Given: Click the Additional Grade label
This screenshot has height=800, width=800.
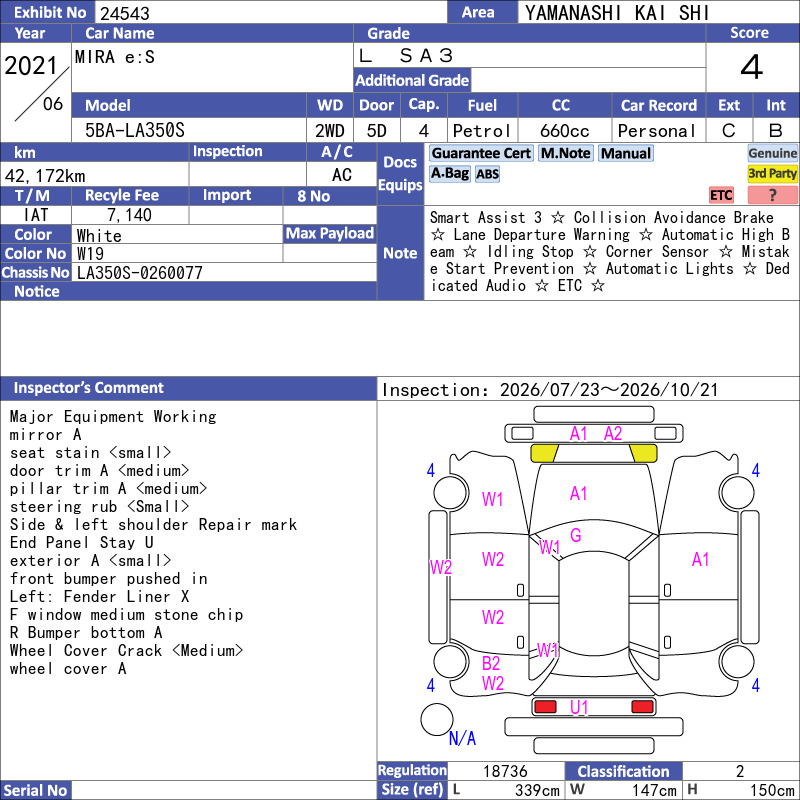Looking at the screenshot, I should [x=412, y=80].
